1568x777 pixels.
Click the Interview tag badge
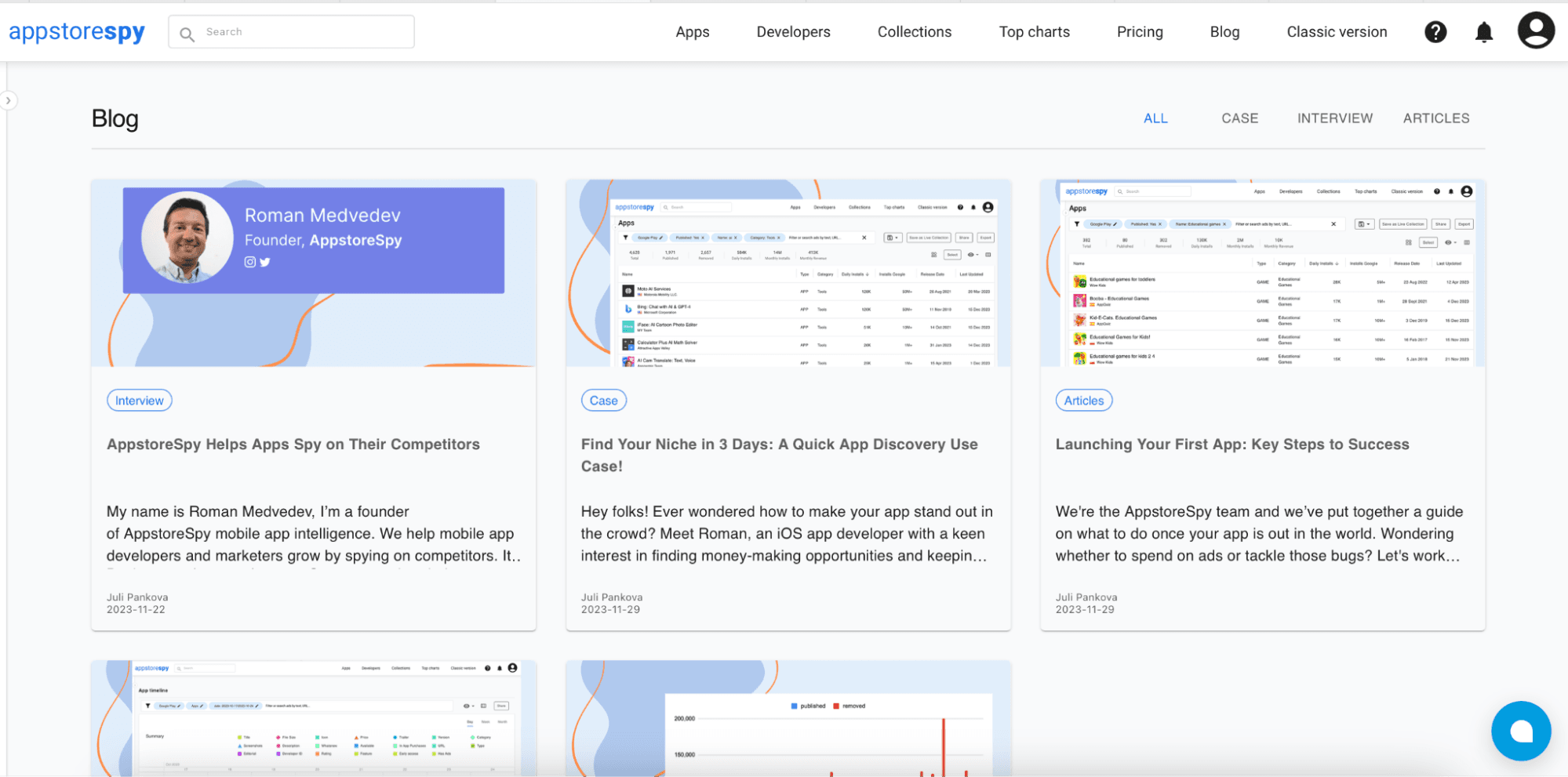point(139,401)
